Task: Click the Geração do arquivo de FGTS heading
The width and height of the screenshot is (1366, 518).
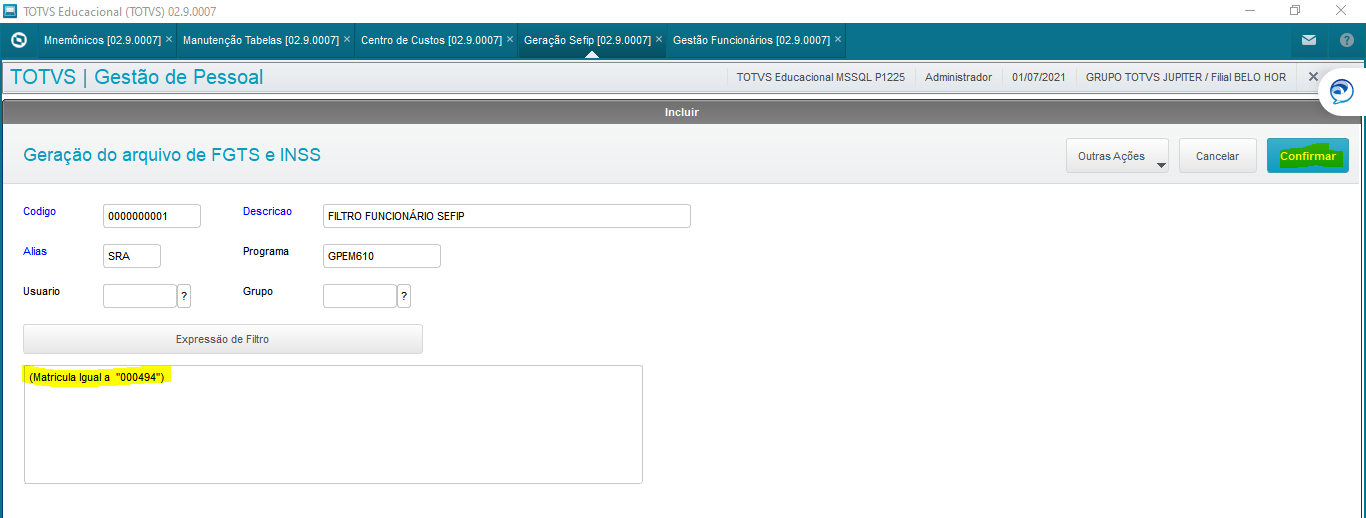Action: [172, 155]
